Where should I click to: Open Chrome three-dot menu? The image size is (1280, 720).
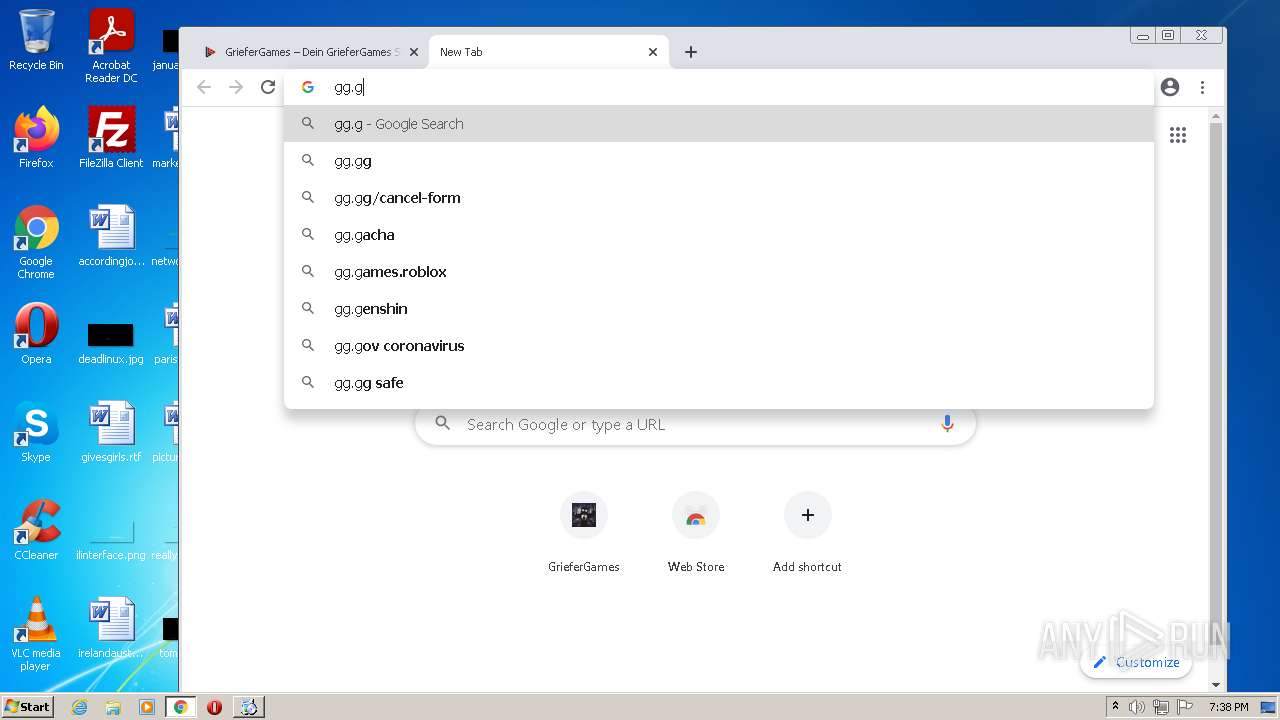1202,87
